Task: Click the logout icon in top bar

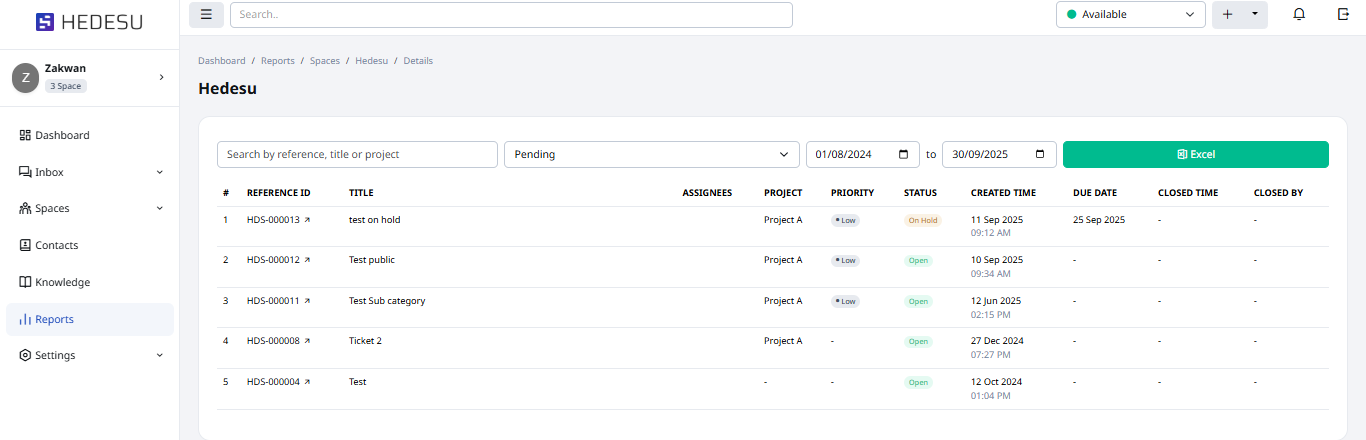Action: click(x=1343, y=14)
